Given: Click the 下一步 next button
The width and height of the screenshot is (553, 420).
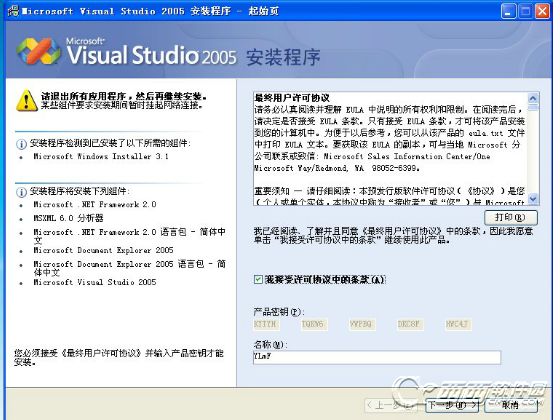Looking at the screenshot, I should pos(452,405).
